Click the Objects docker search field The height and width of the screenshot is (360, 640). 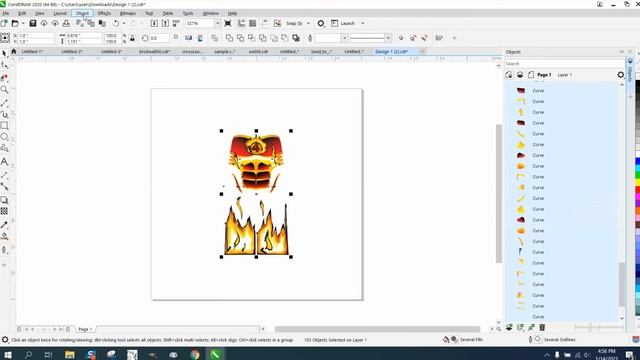pyautogui.click(x=563, y=64)
